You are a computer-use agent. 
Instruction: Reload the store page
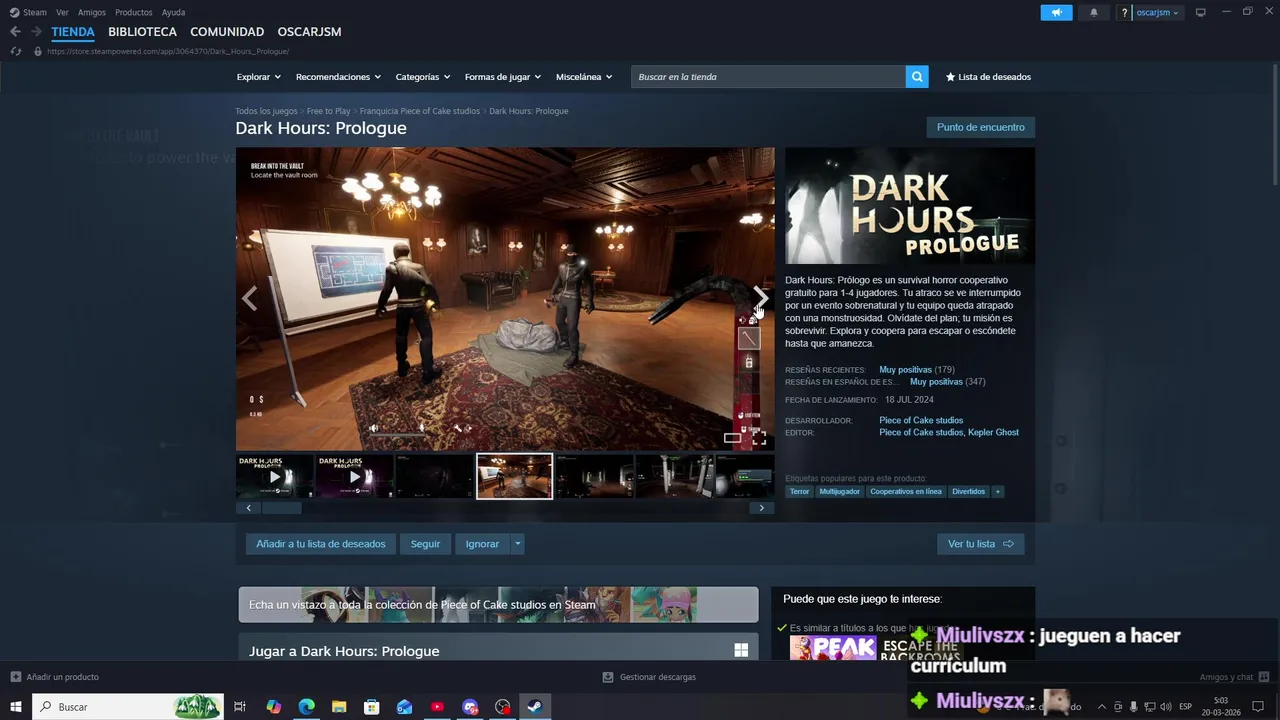[x=15, y=51]
